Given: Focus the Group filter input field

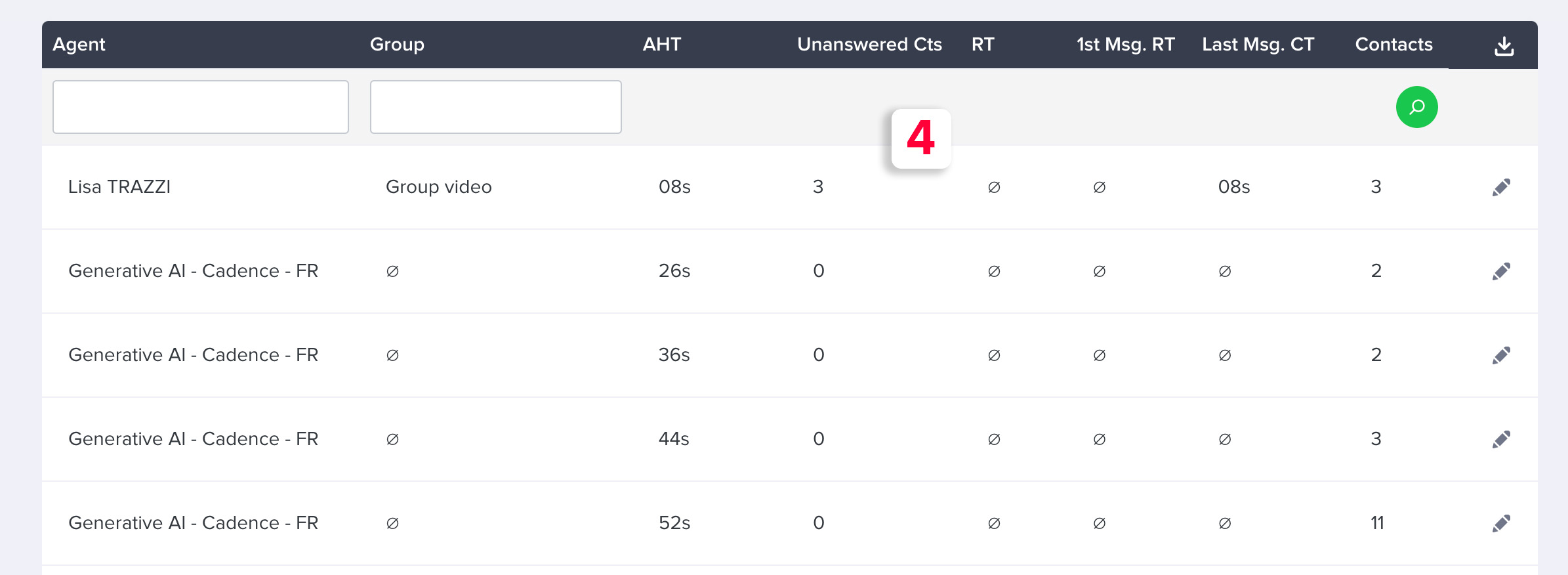Looking at the screenshot, I should click(x=496, y=107).
